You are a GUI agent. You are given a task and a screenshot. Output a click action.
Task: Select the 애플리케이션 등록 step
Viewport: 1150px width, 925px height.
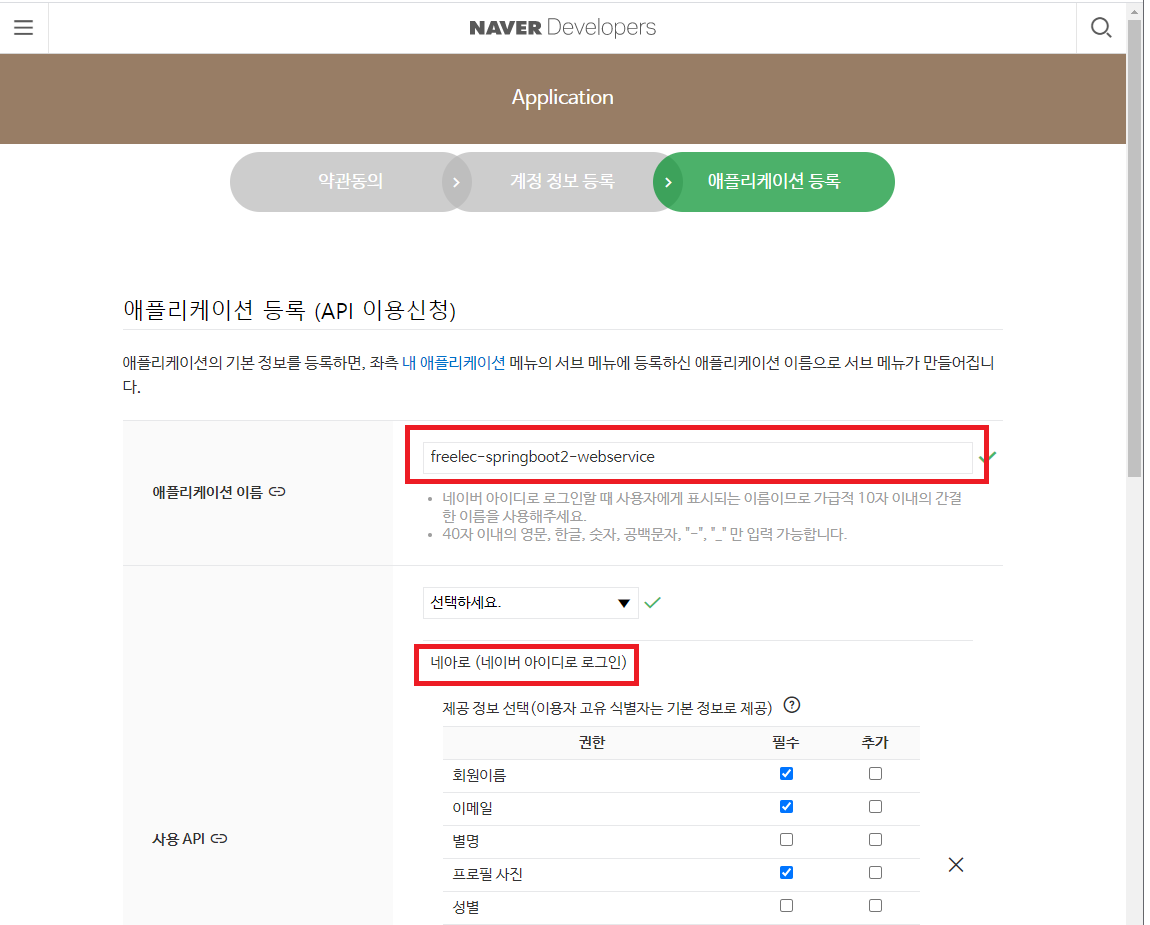pyautogui.click(x=774, y=182)
